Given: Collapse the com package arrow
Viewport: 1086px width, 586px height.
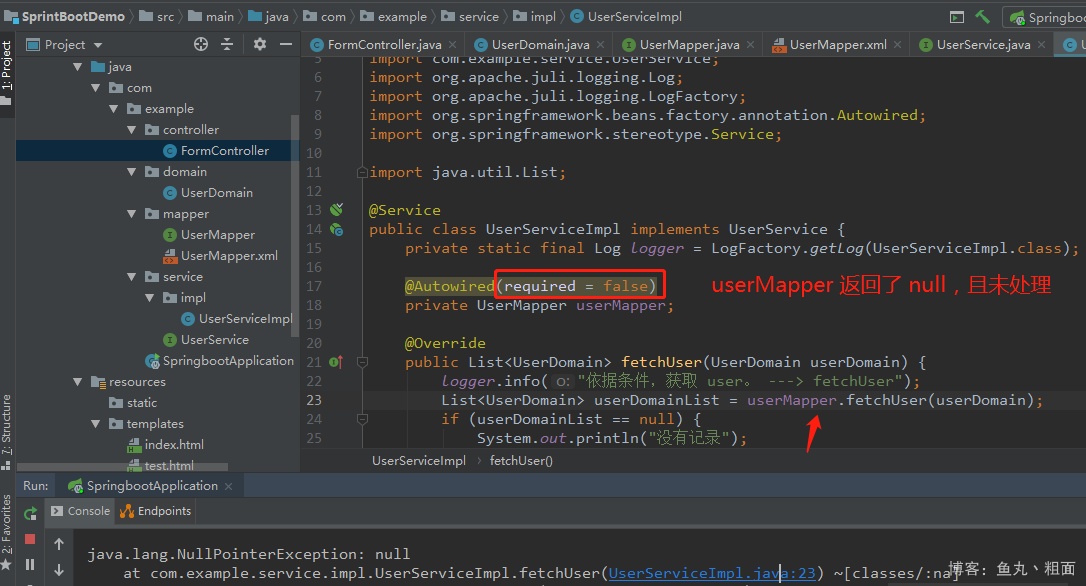Looking at the screenshot, I should (96, 88).
